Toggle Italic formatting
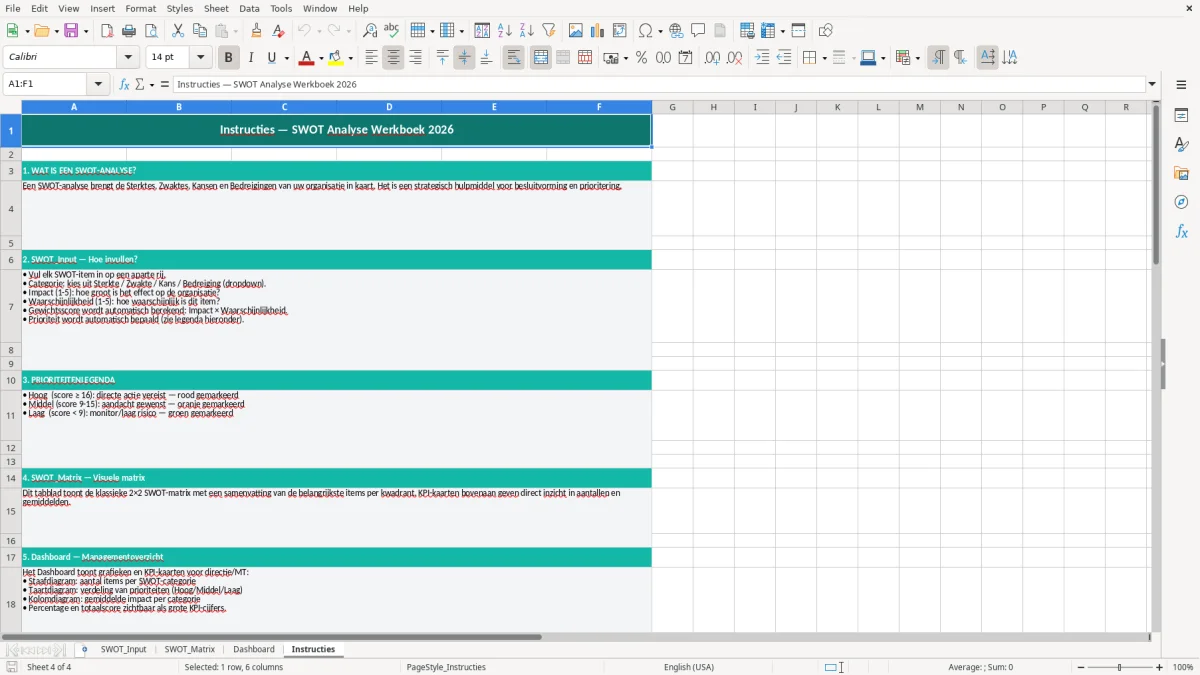 click(x=250, y=58)
